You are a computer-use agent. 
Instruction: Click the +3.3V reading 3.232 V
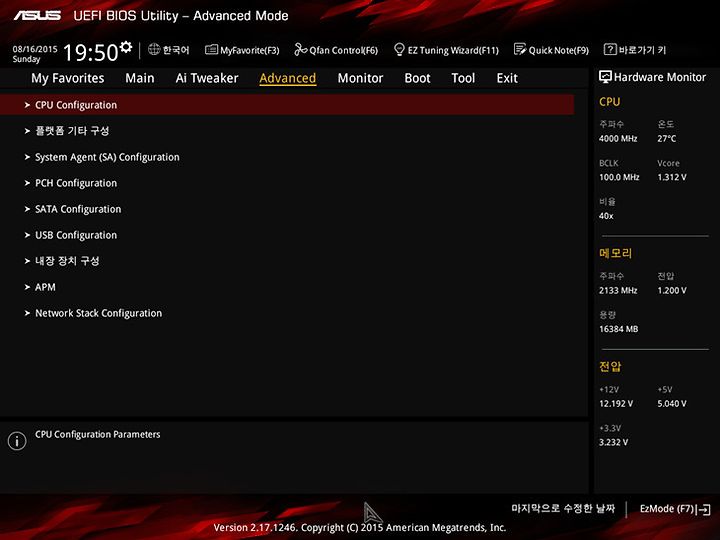click(613, 442)
